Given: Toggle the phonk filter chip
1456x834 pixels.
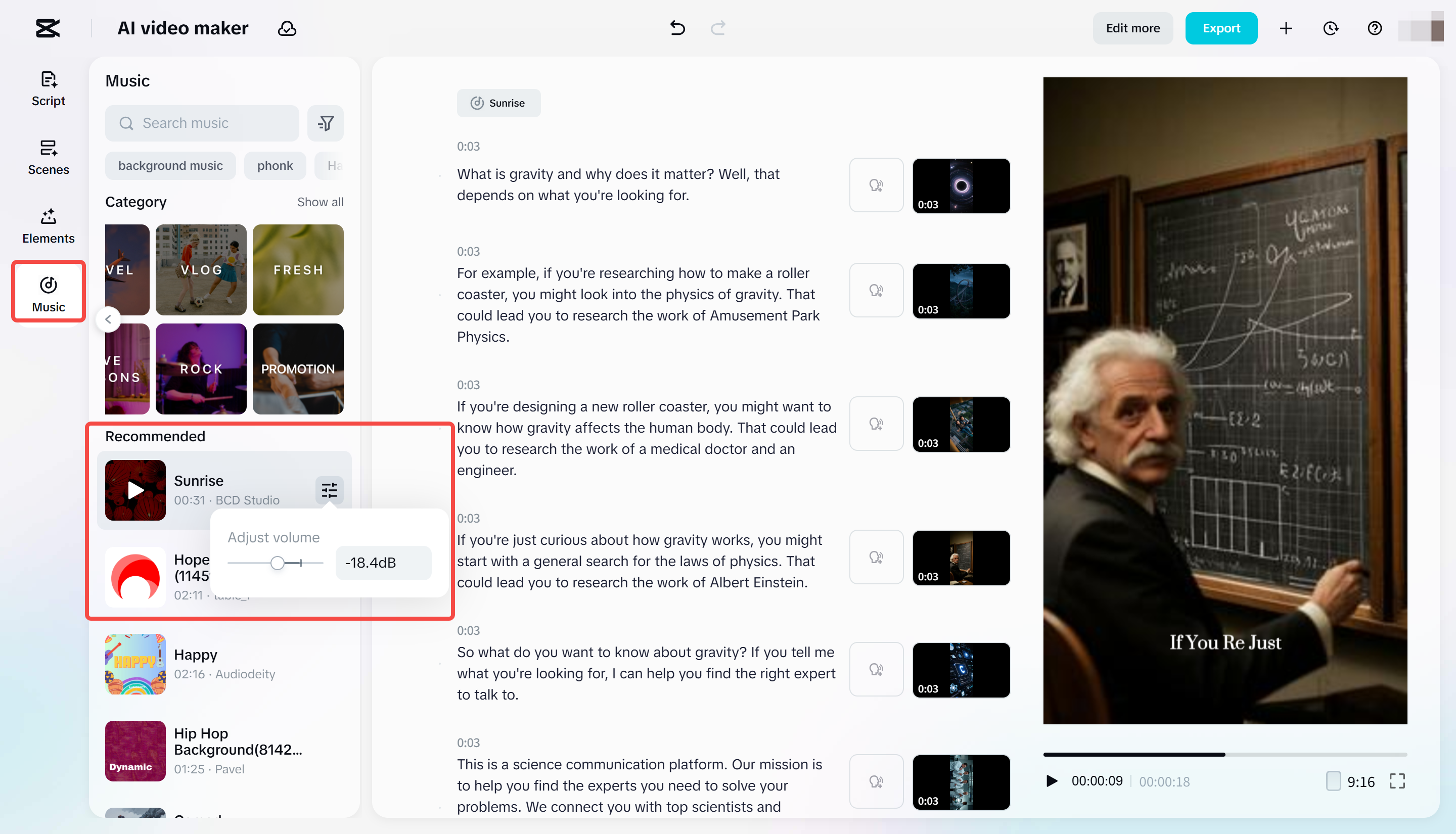Looking at the screenshot, I should [x=275, y=166].
